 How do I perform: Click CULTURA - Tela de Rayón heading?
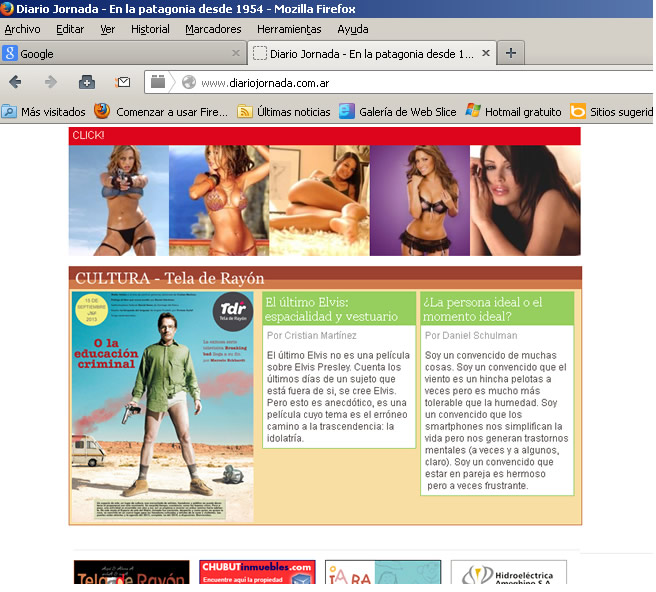(x=169, y=278)
